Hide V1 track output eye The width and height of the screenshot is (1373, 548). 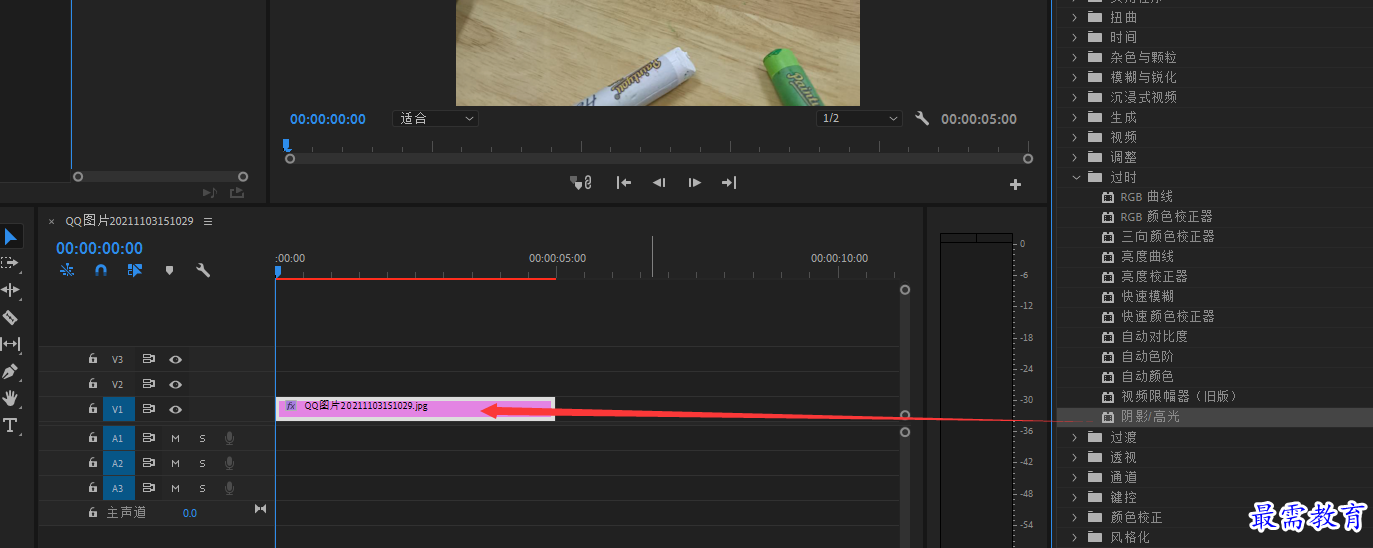pos(175,409)
